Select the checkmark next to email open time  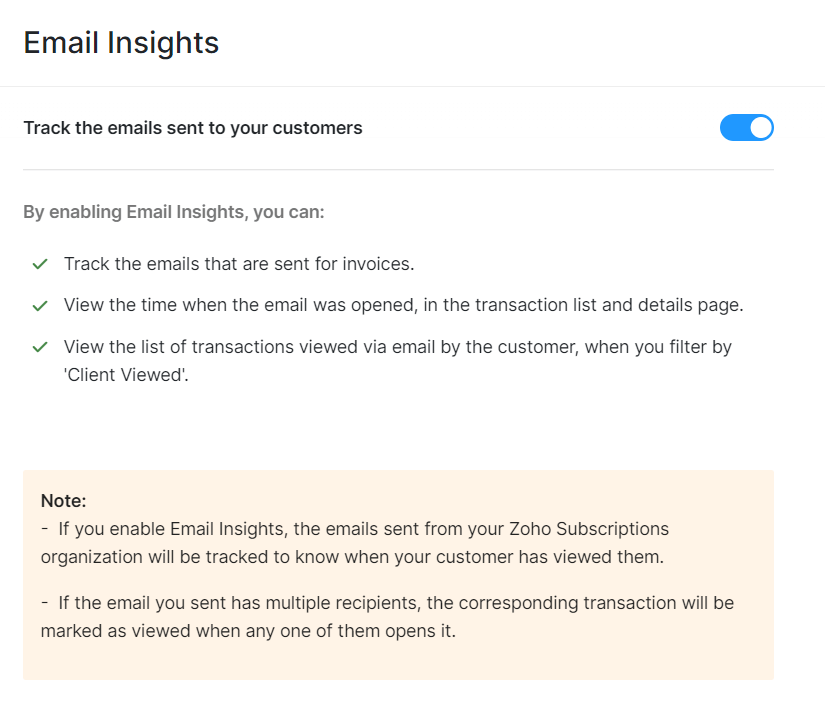point(39,305)
